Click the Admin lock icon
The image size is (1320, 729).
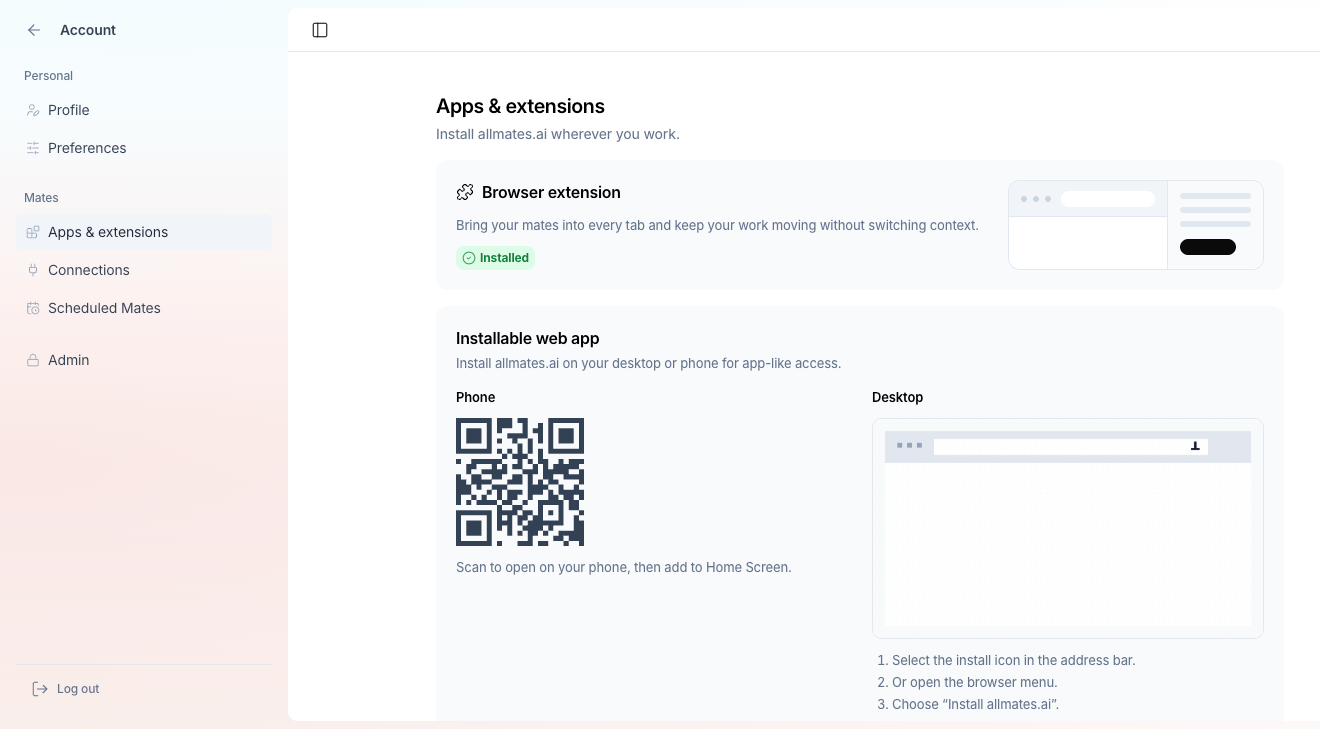33,360
